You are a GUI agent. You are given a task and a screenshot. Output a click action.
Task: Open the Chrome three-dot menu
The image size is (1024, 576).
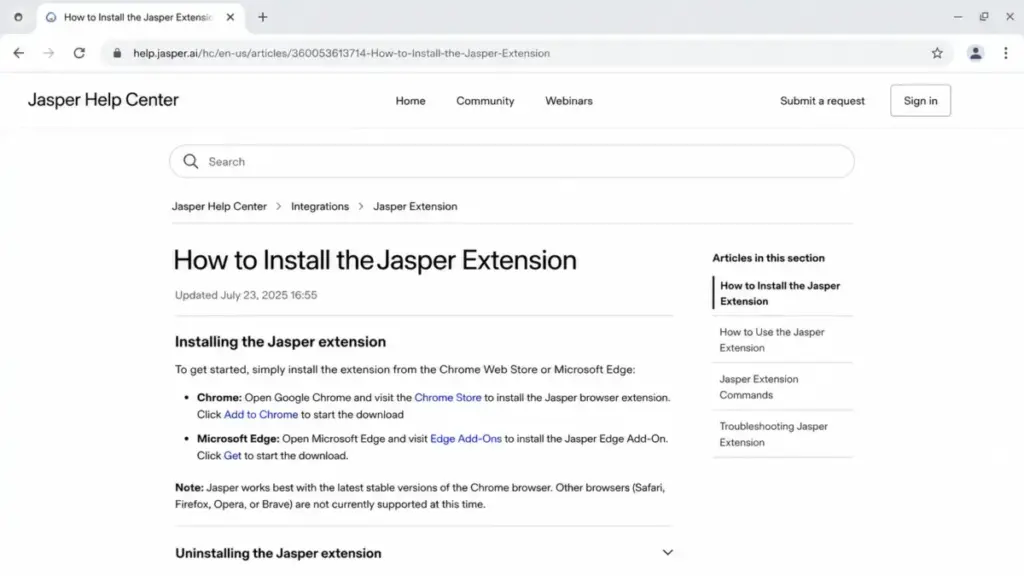(x=1006, y=53)
